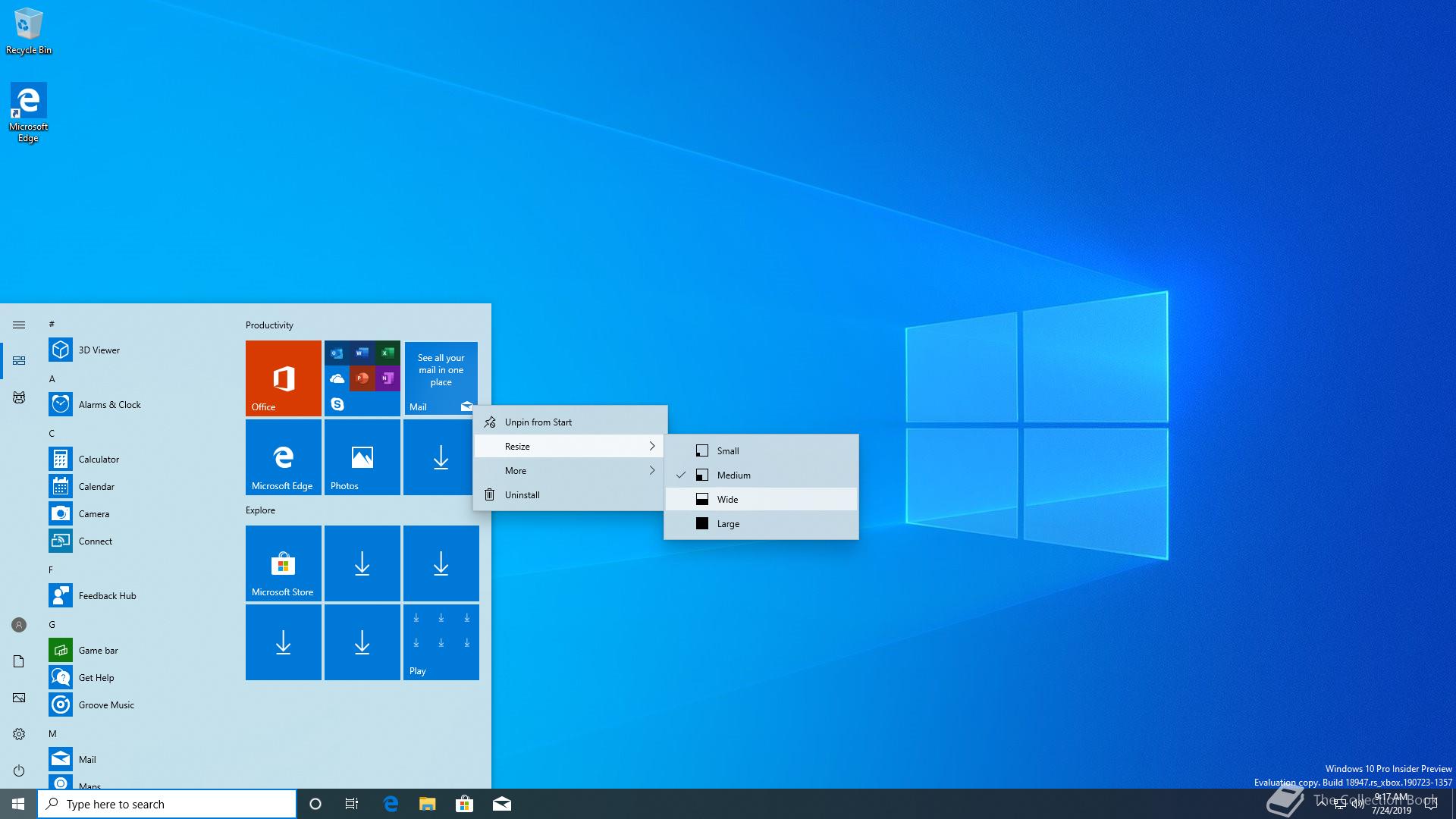Click the letter A section header
The image size is (1456, 819).
[x=52, y=378]
